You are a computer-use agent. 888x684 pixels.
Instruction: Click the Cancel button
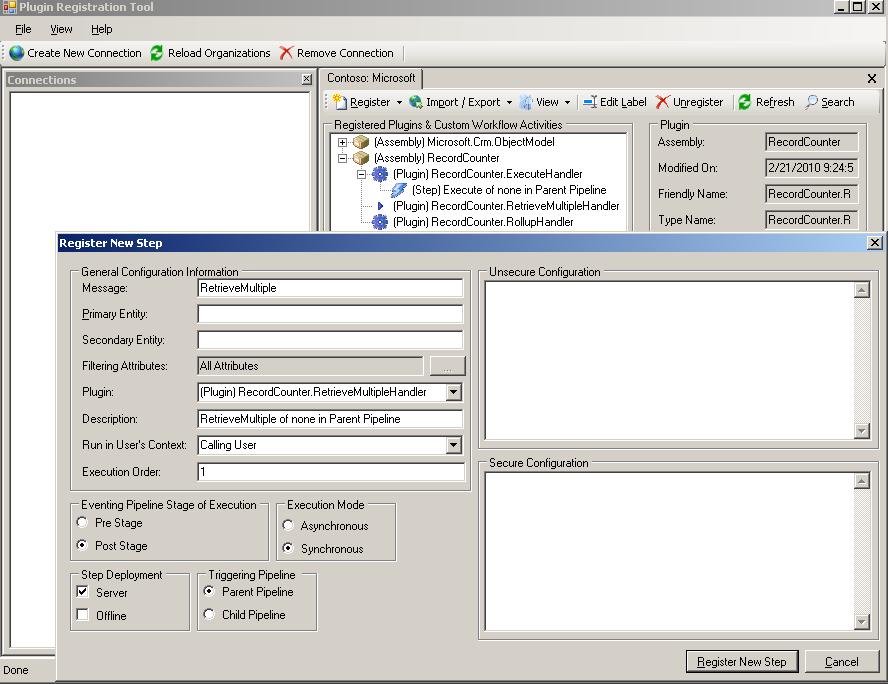(842, 661)
